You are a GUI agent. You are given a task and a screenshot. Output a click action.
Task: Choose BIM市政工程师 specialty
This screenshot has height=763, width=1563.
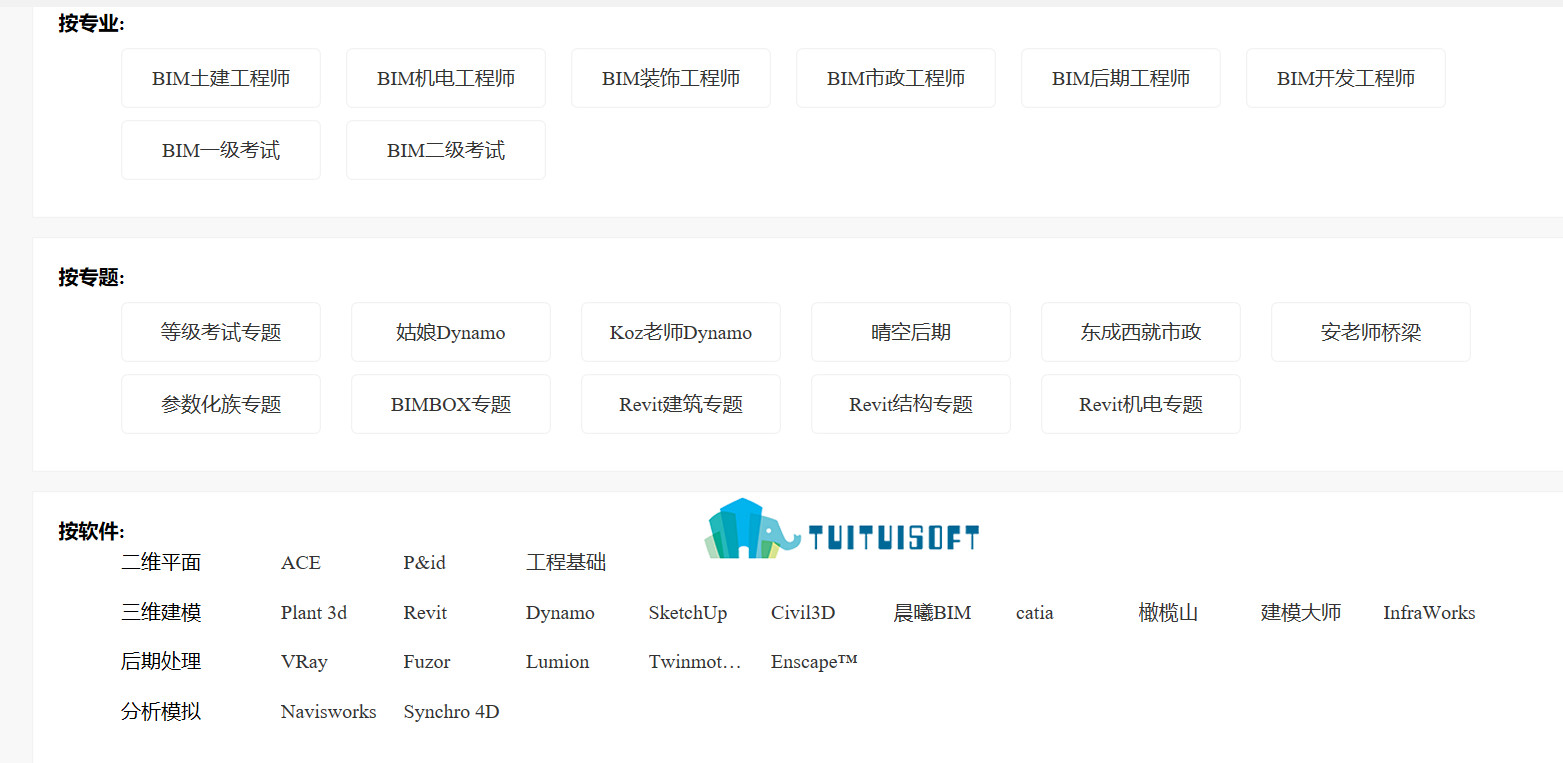point(896,78)
